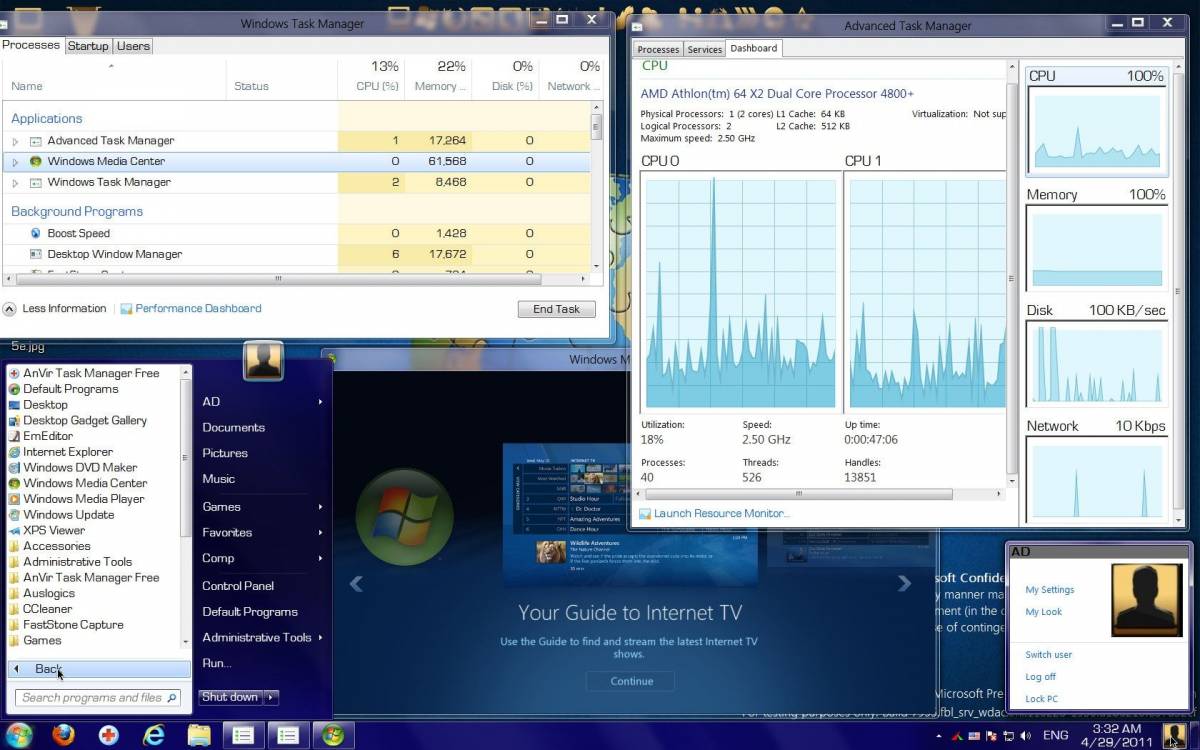Click the red cross app icon on the taskbar
Screen dimensions: 1200x750
pos(109,735)
